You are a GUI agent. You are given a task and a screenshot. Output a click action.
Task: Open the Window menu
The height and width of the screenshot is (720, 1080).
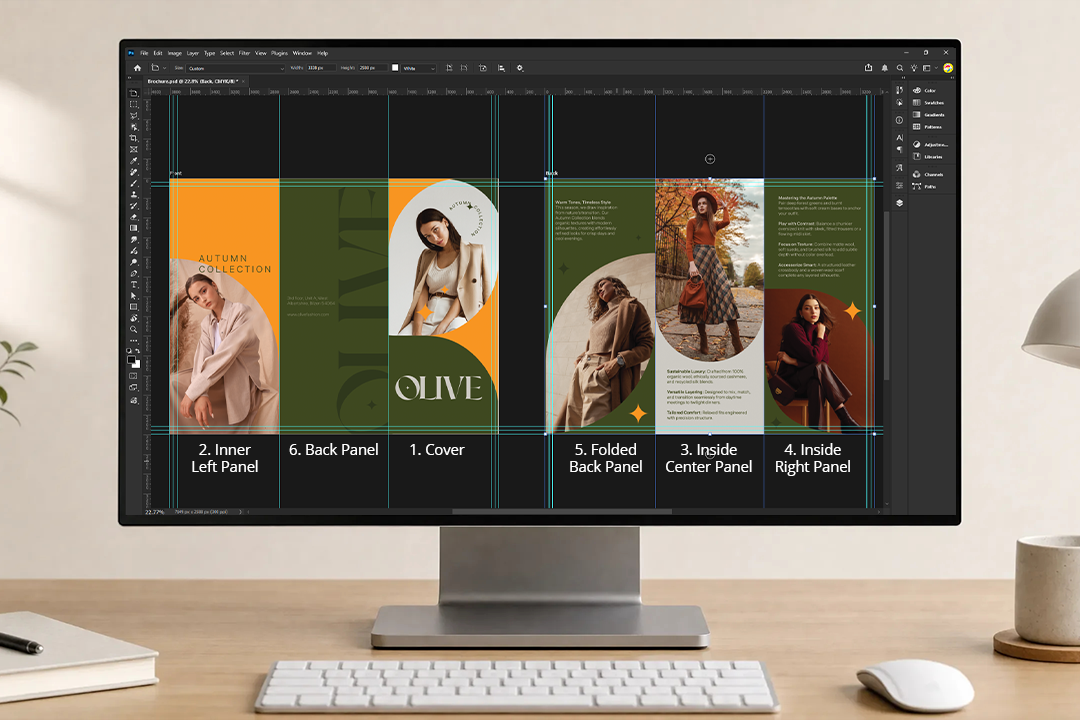click(302, 53)
